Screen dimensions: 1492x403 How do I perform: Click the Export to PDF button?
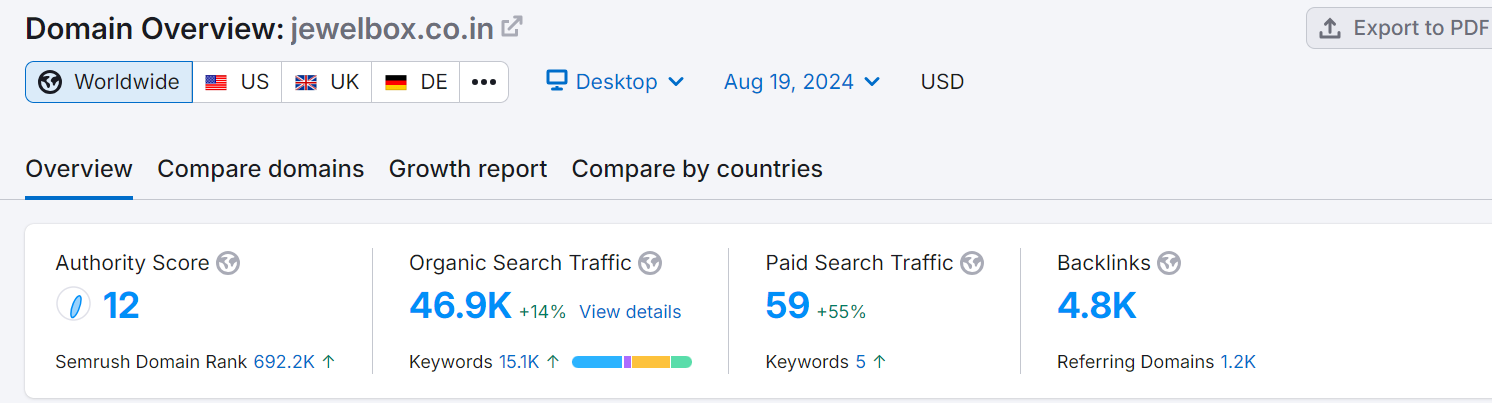(1399, 28)
